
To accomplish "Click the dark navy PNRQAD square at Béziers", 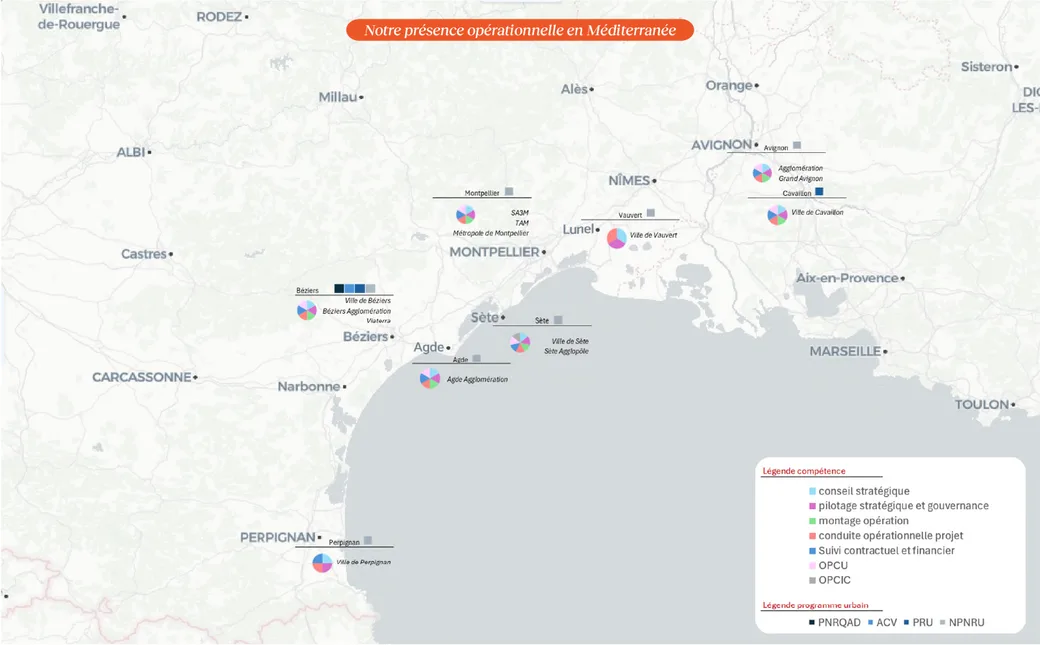I will (x=339, y=289).
